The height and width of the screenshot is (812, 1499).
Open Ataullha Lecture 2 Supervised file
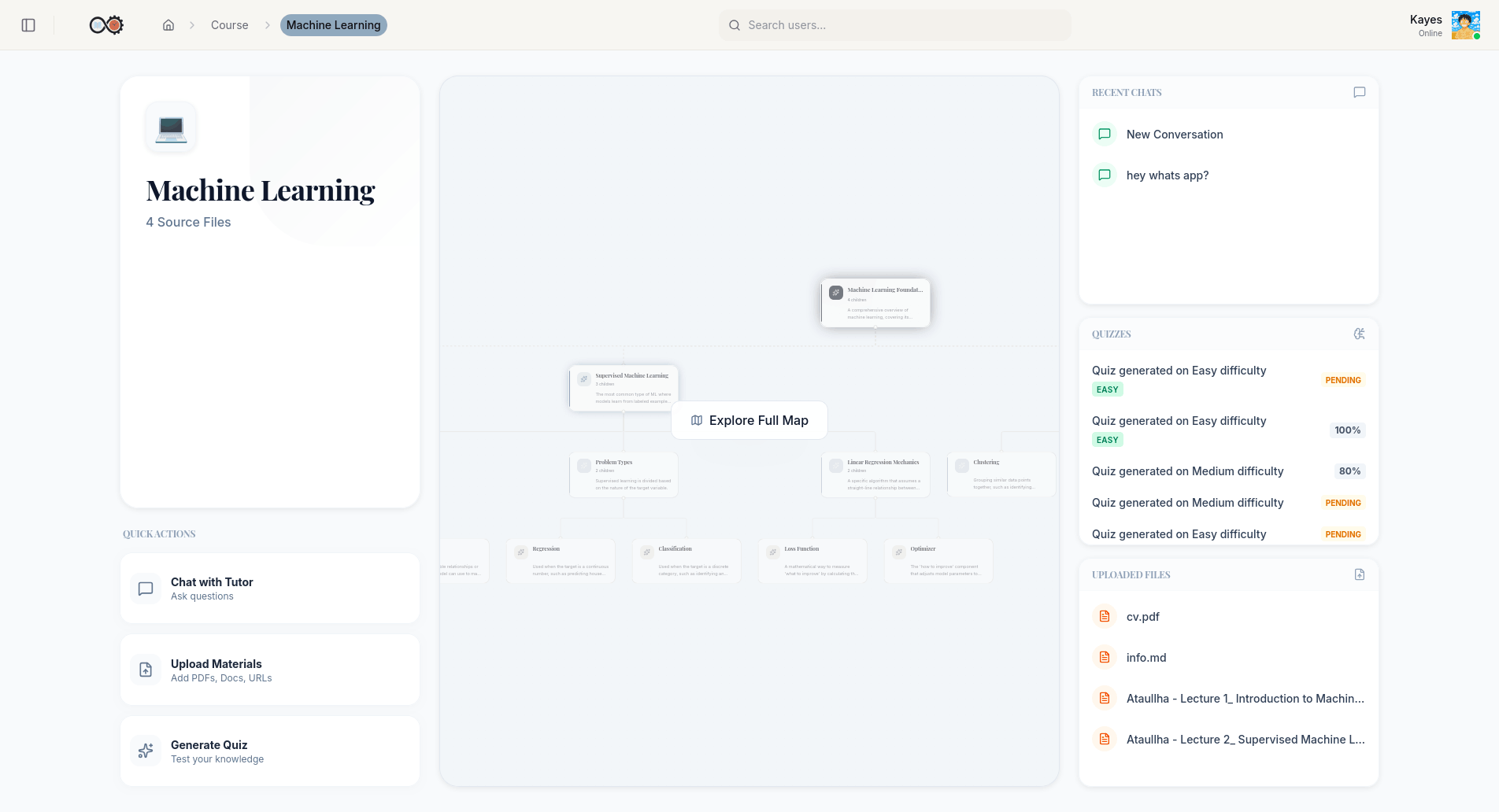coord(1228,740)
